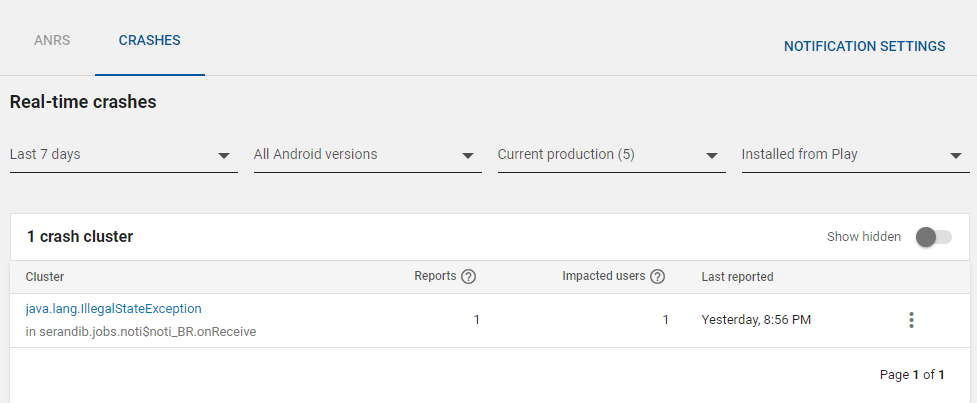Click the Last reported column header
The image size is (977, 403).
click(737, 277)
